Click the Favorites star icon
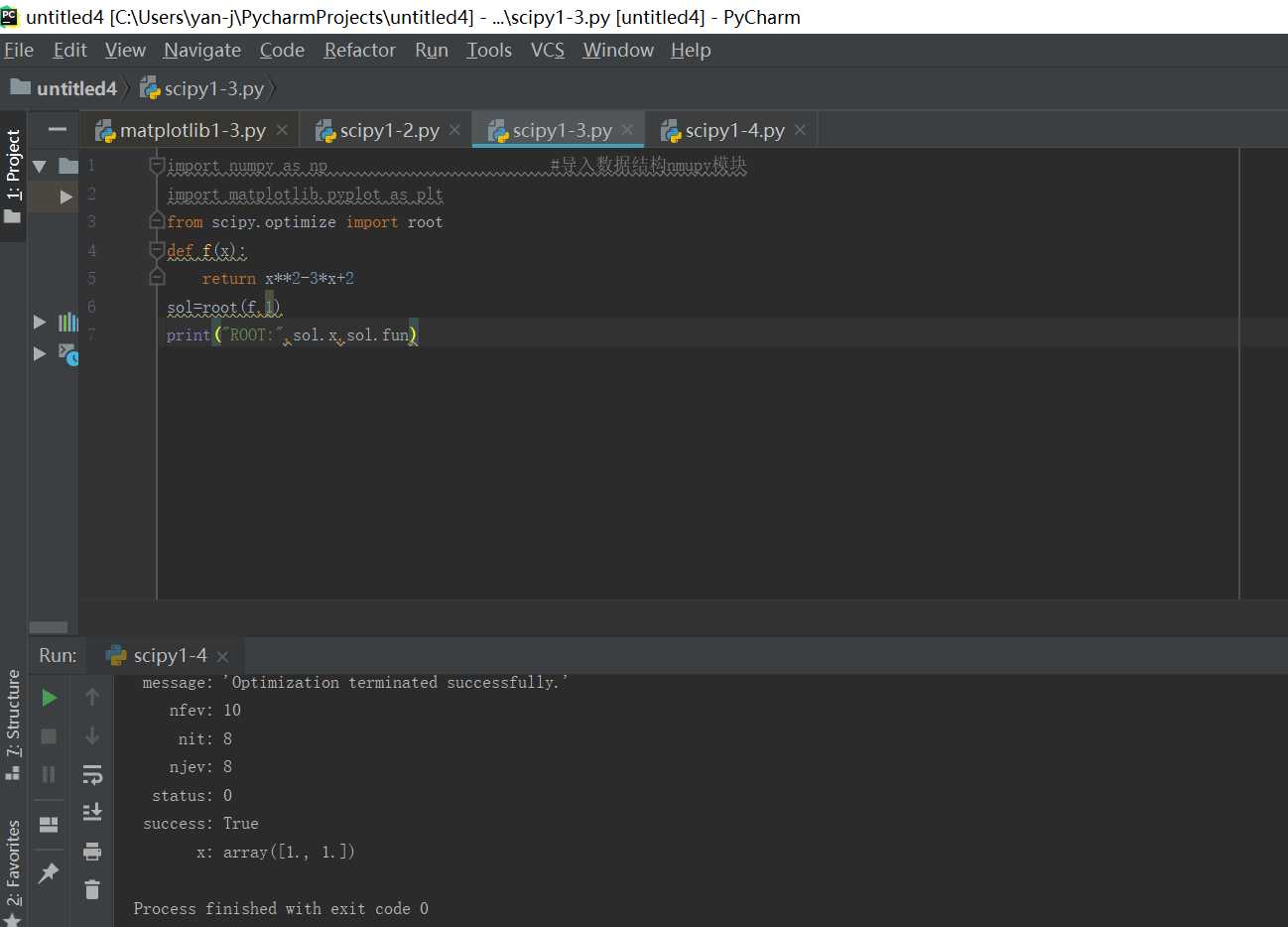1288x927 pixels. (13, 919)
